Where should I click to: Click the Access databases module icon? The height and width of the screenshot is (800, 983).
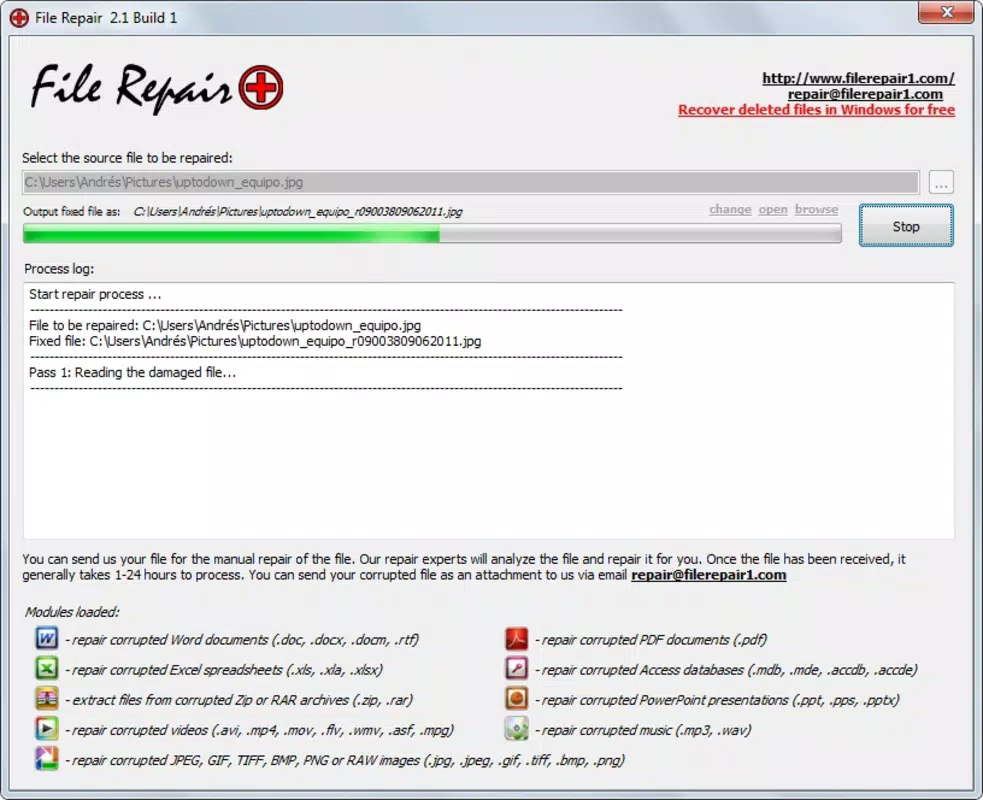pyautogui.click(x=517, y=668)
